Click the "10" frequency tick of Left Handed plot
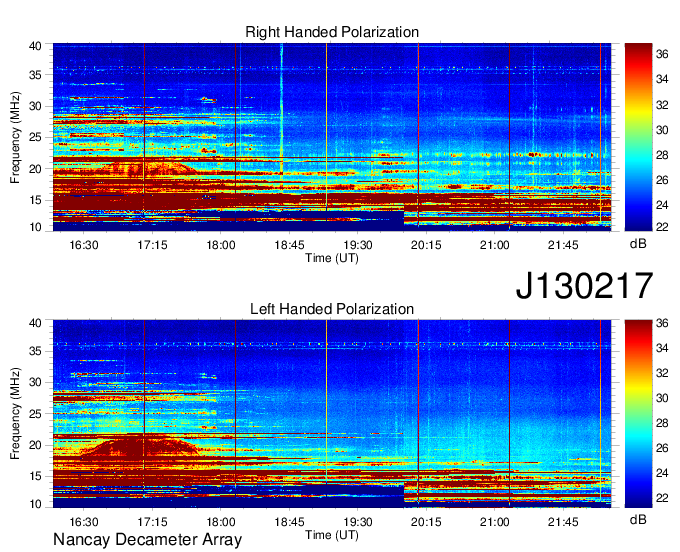 point(35,504)
